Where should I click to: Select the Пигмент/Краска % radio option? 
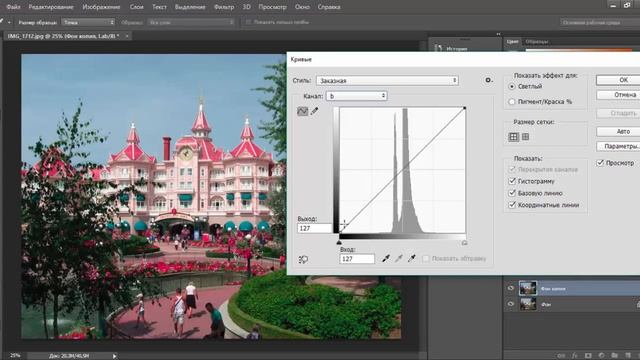tap(512, 102)
